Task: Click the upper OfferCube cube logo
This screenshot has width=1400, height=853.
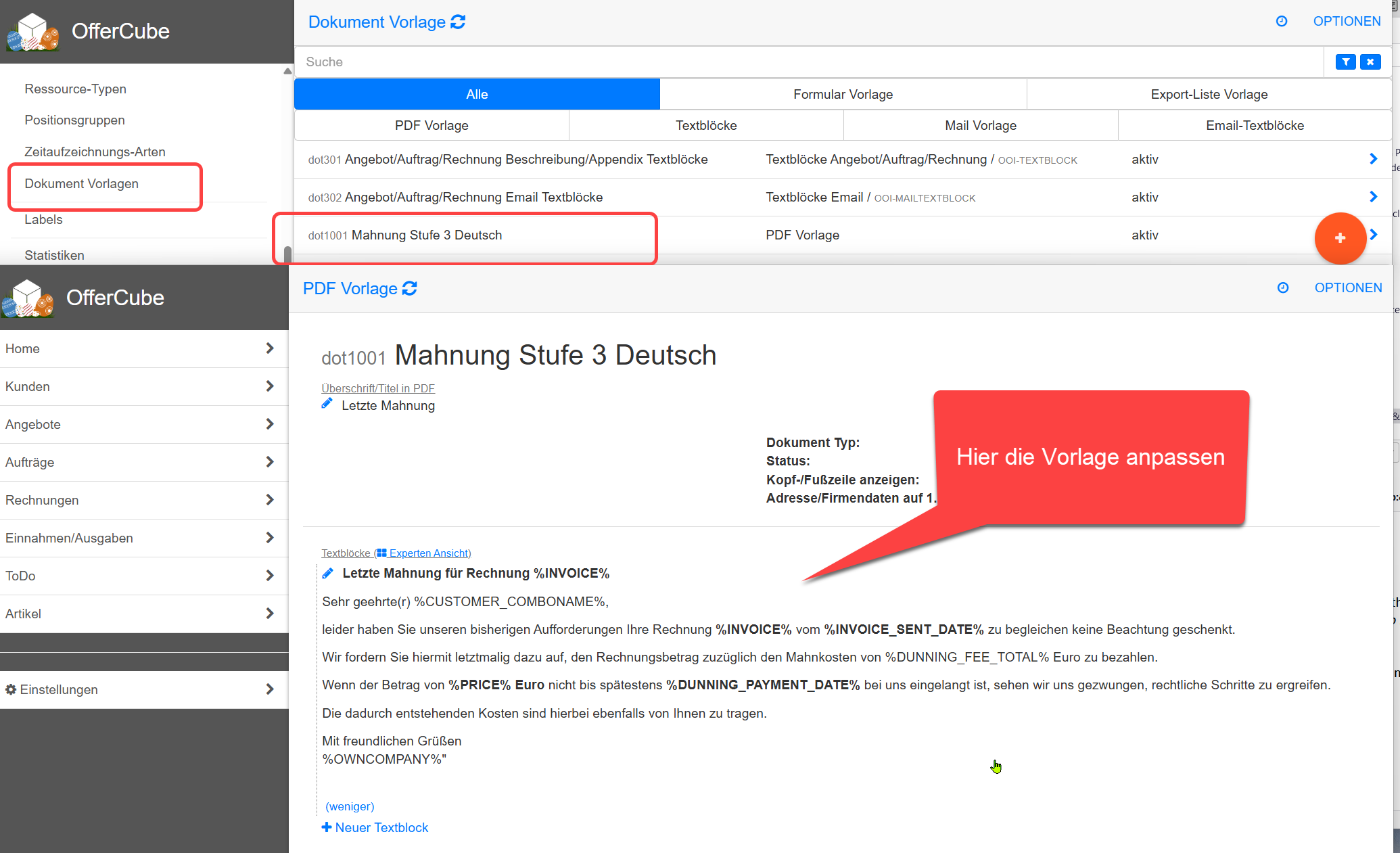Action: click(32, 32)
